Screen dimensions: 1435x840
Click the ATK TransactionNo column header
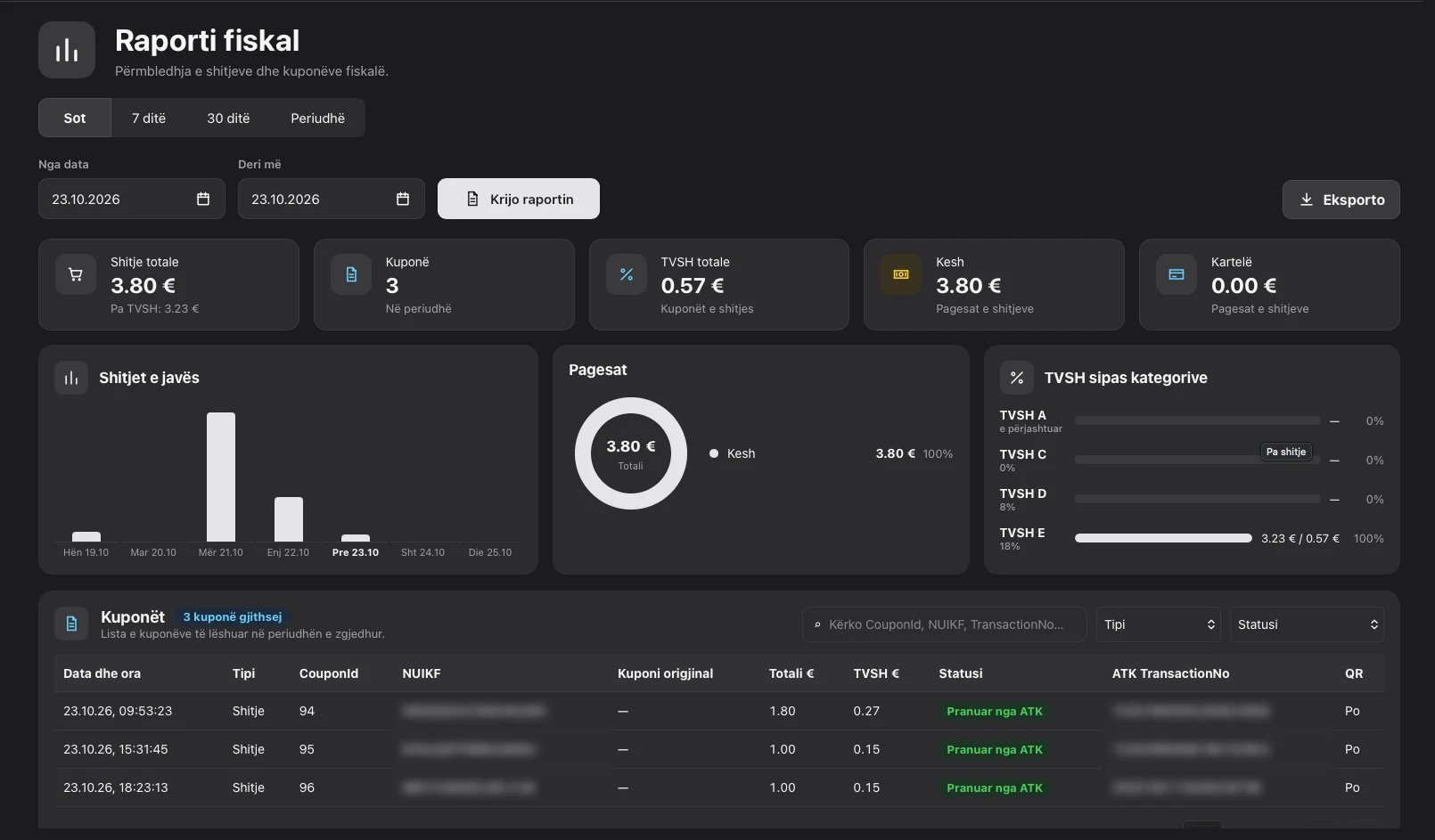[x=1171, y=673]
